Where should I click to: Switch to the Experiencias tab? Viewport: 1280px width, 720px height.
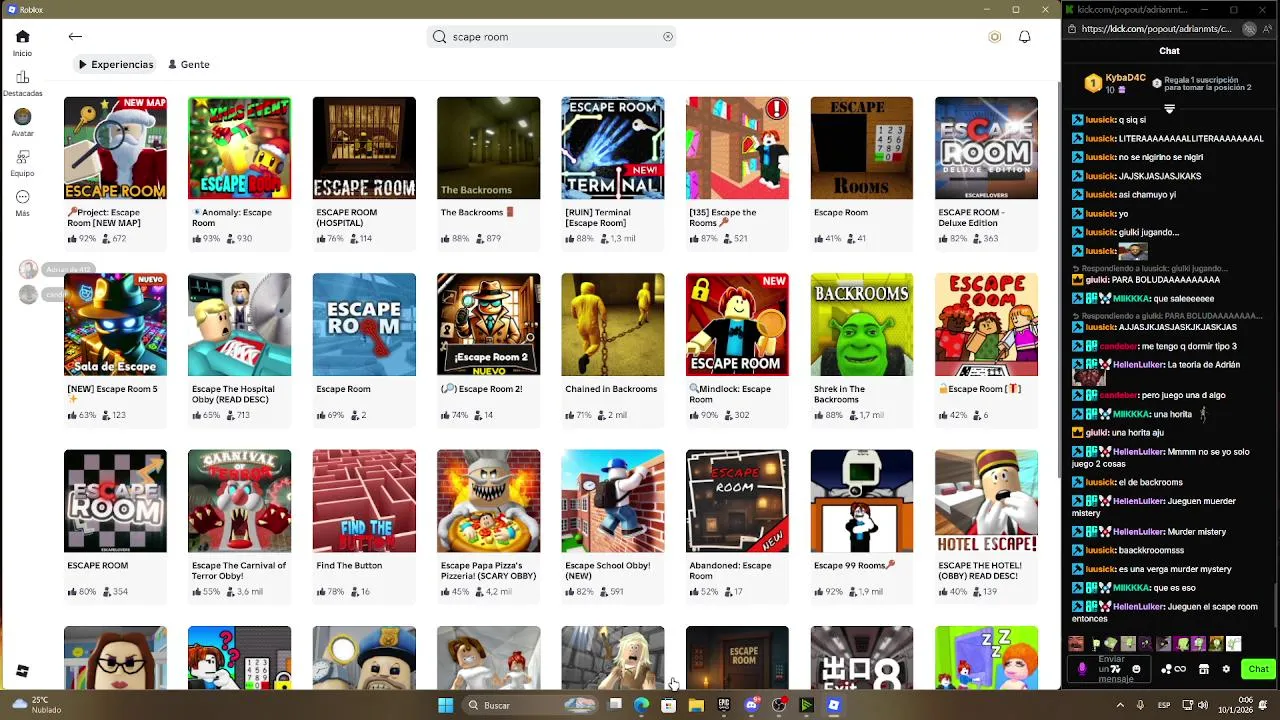tap(116, 64)
